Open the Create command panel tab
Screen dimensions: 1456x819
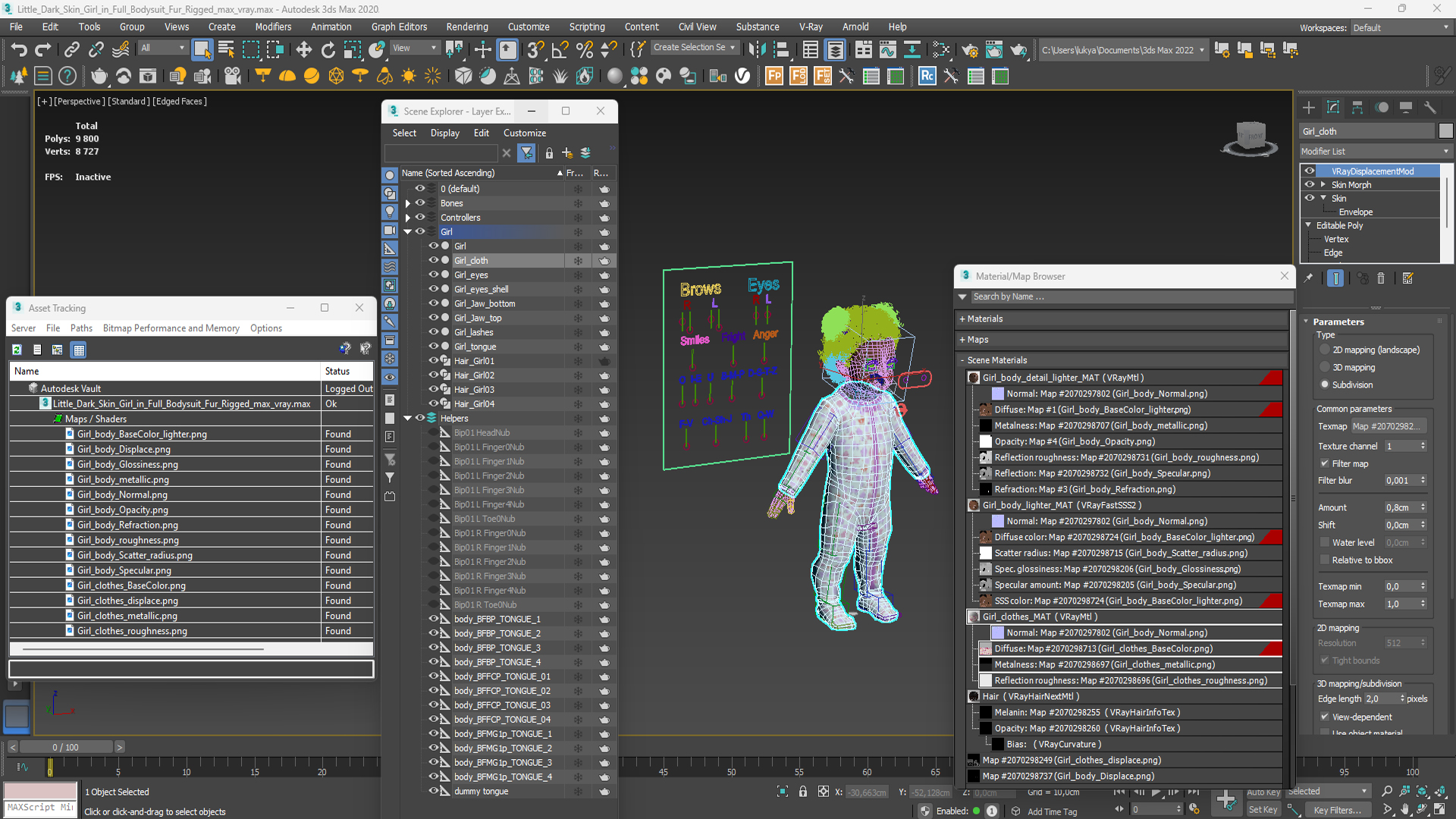click(1308, 108)
